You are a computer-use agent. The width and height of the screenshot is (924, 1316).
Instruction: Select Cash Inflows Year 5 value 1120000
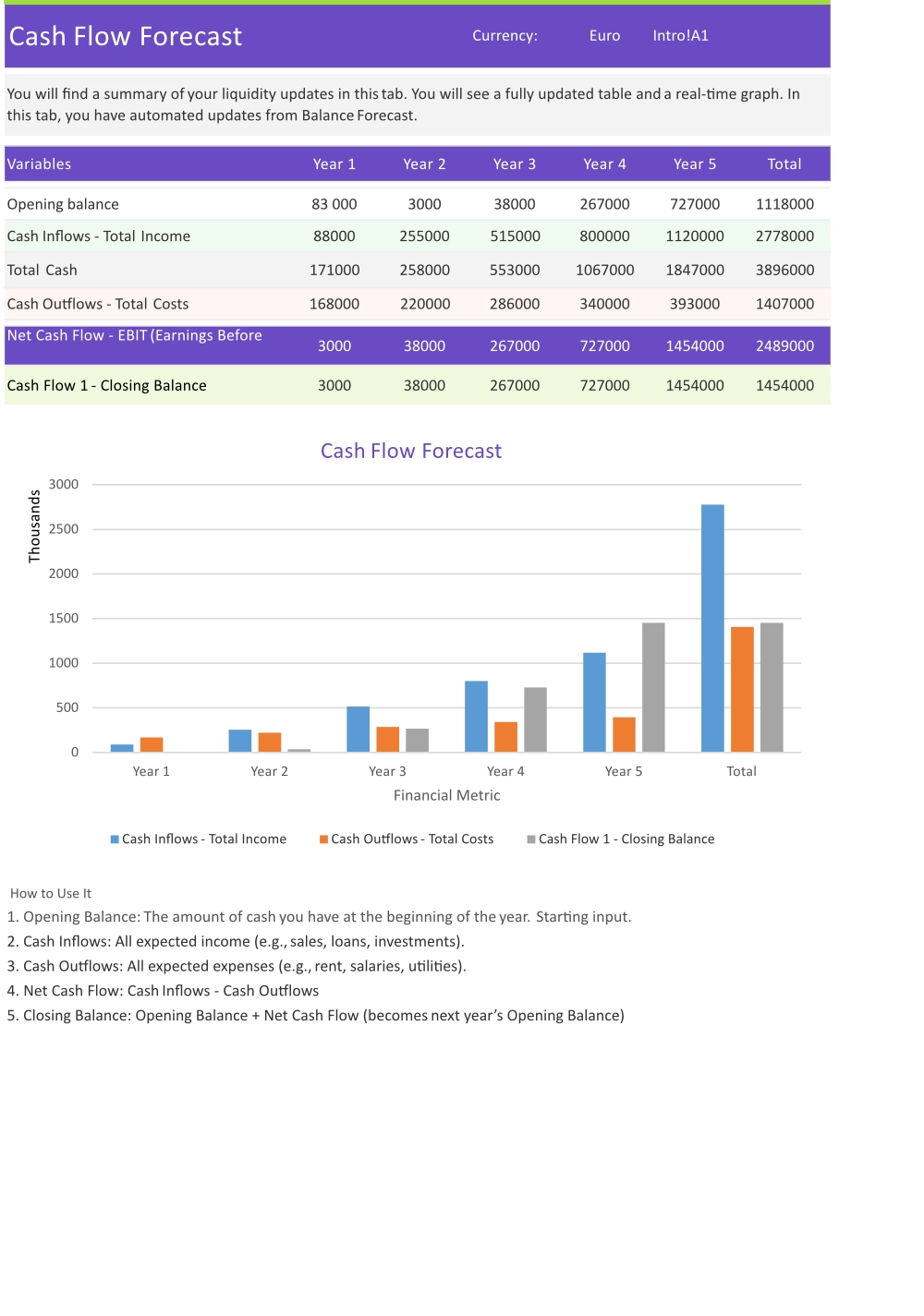point(695,236)
